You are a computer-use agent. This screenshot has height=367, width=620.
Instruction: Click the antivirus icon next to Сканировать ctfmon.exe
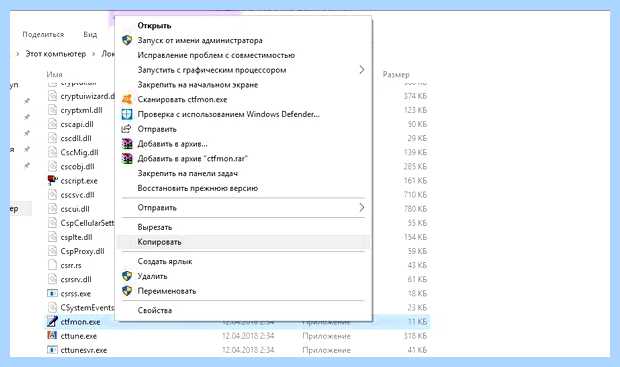[x=127, y=99]
